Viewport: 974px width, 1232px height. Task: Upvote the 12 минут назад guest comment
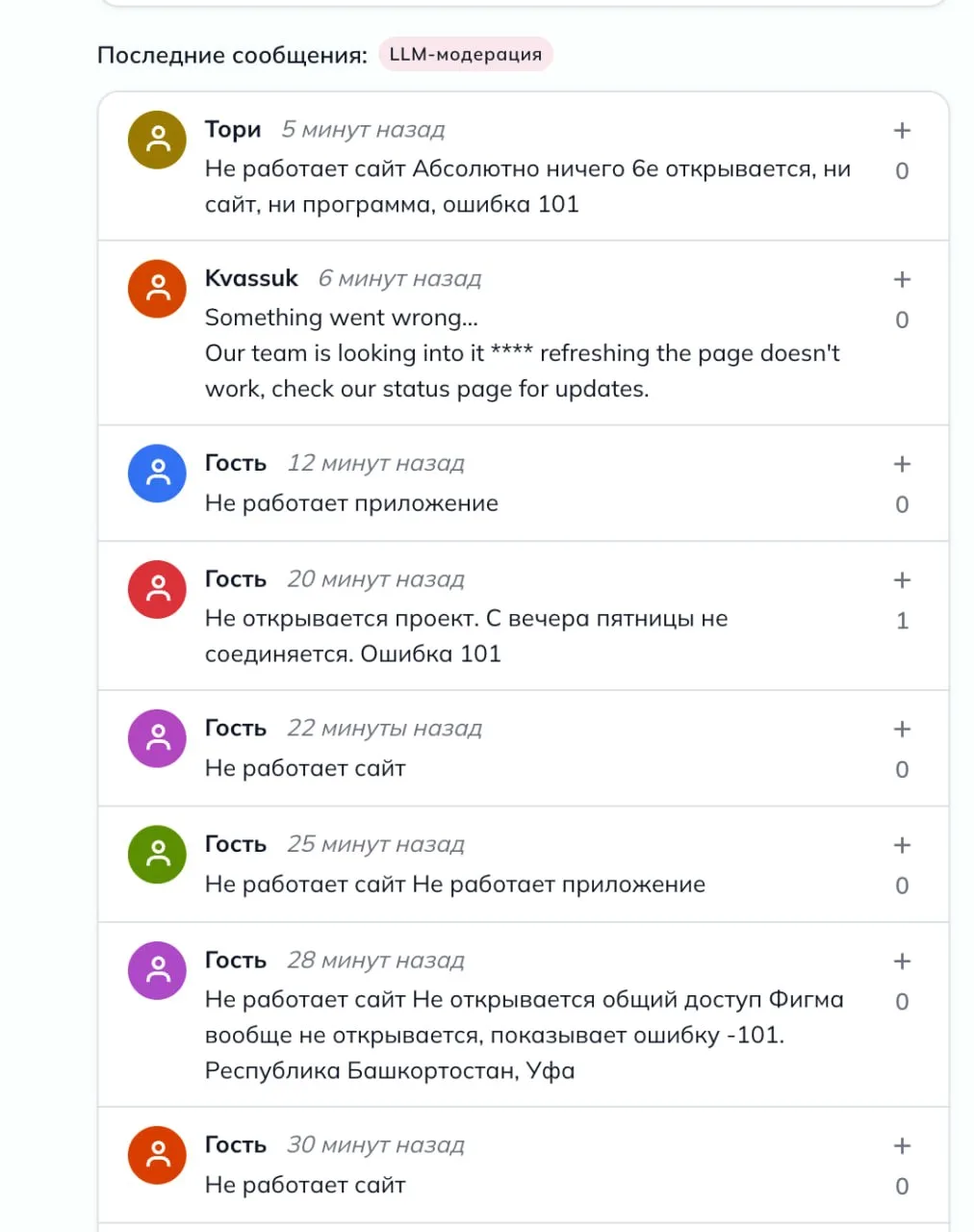coord(902,464)
